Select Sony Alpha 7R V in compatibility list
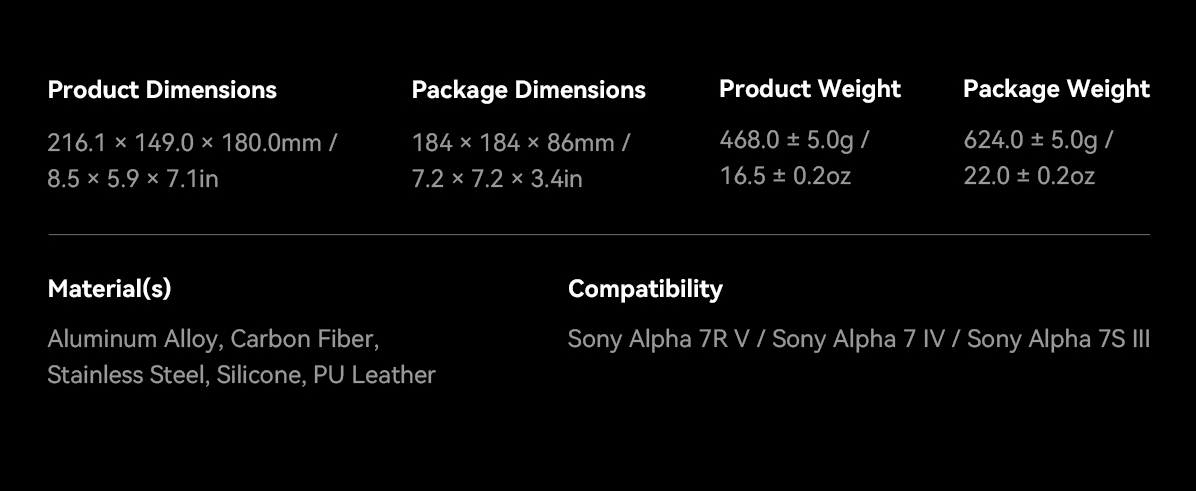 [x=658, y=339]
